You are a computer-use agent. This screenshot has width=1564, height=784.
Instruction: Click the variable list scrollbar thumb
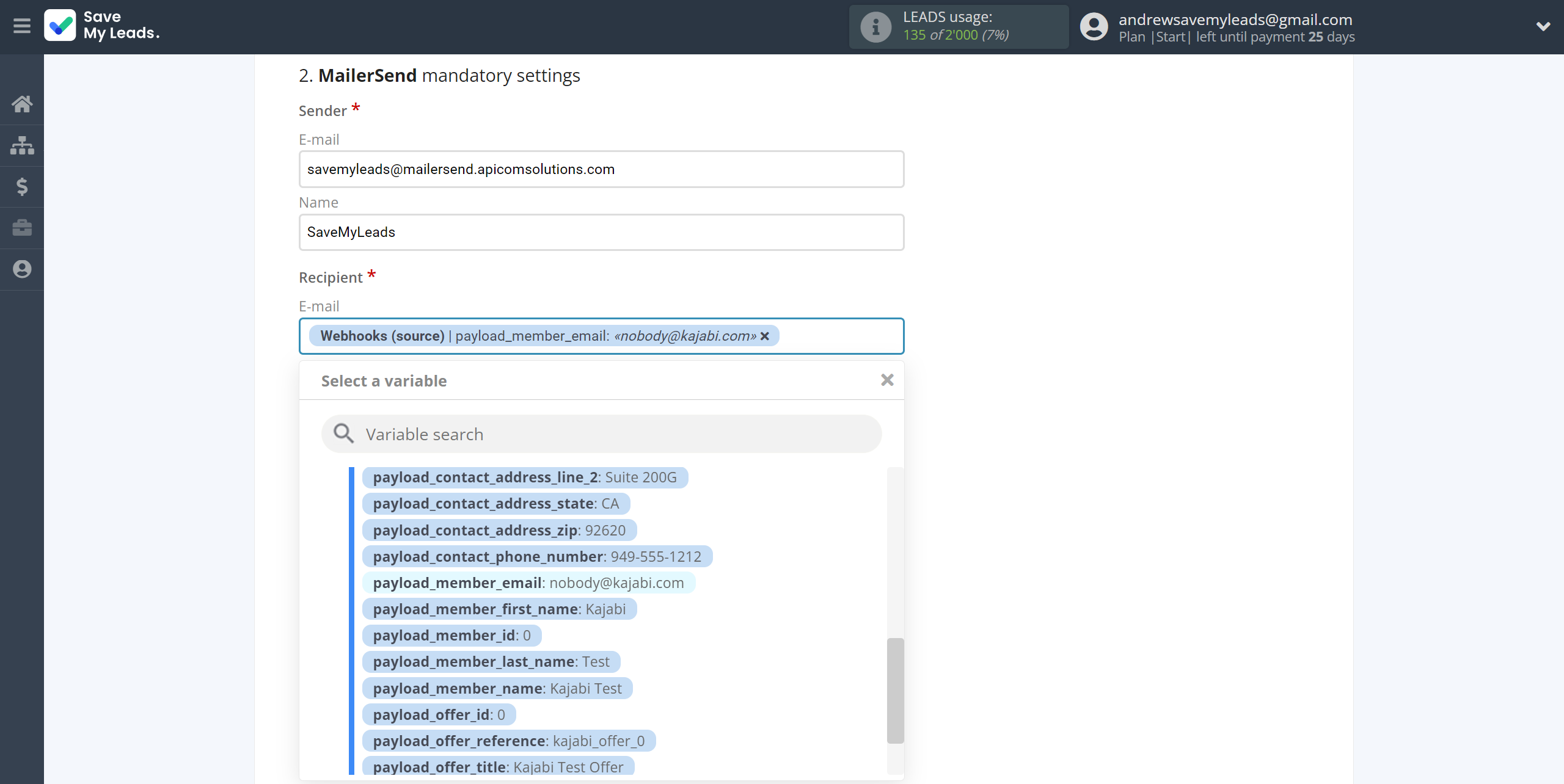pyautogui.click(x=895, y=691)
